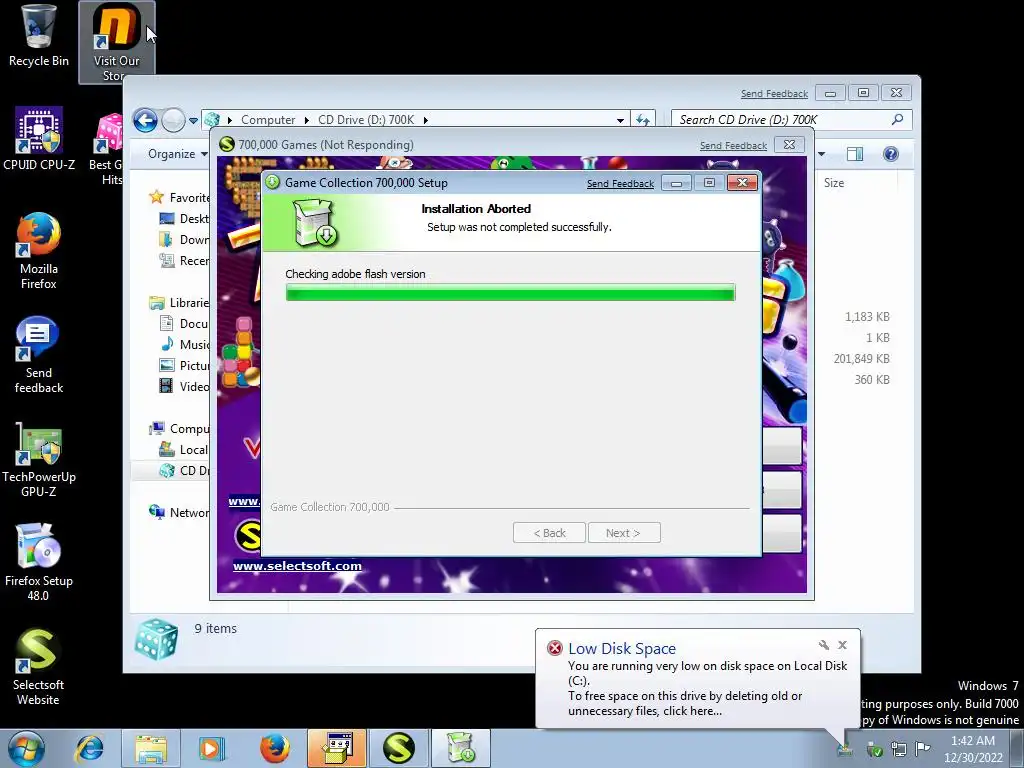Image resolution: width=1024 pixels, height=768 pixels.
Task: Click Send Feedback in 700,000 Games window
Action: (733, 146)
